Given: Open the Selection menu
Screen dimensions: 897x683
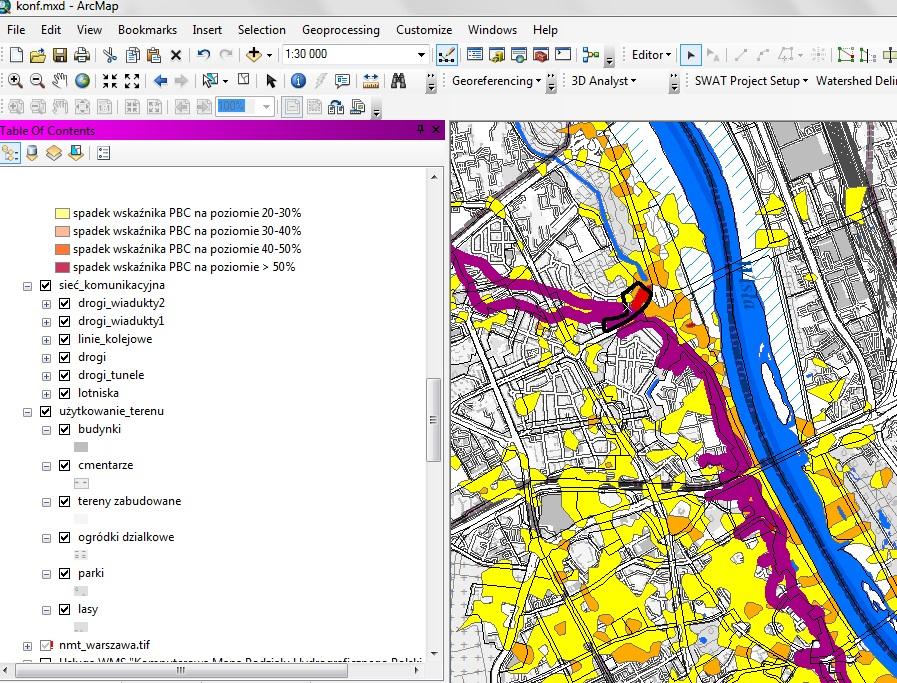Looking at the screenshot, I should pos(261,30).
